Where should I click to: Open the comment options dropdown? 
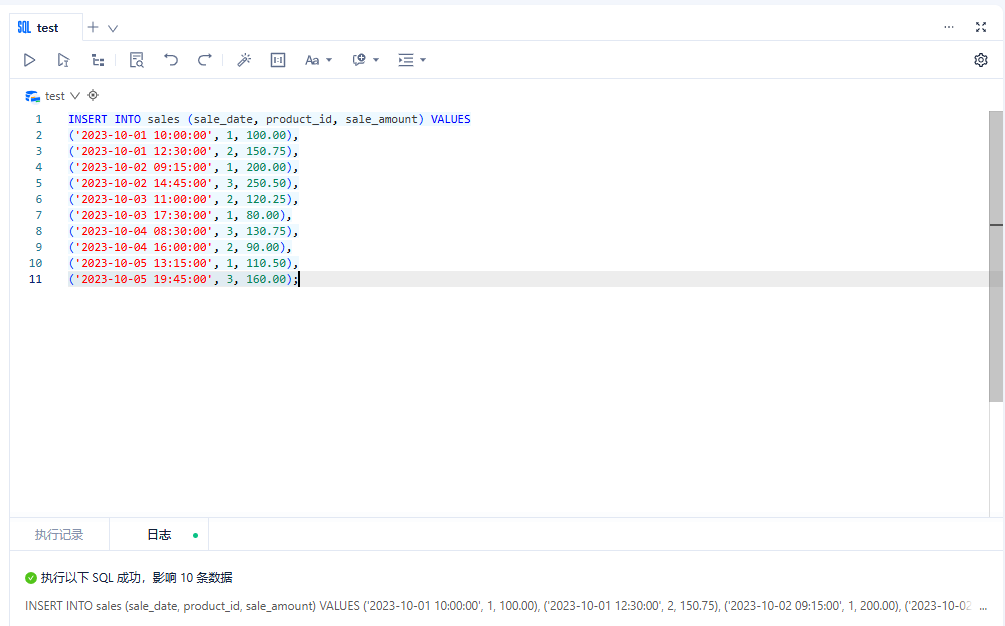point(365,60)
